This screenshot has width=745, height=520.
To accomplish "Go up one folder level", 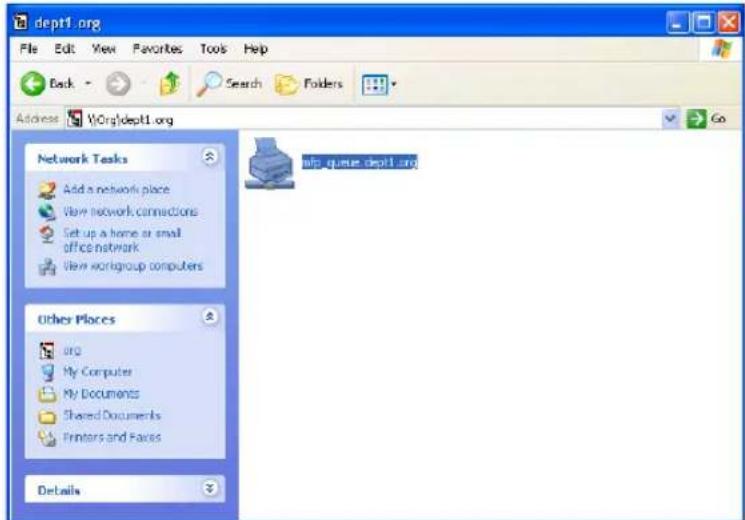I will point(170,84).
